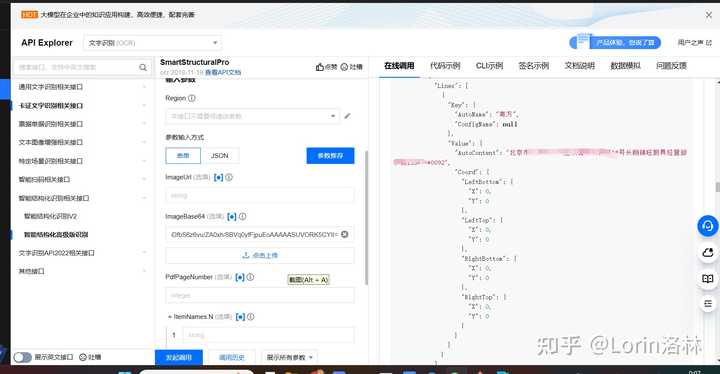Image resolution: width=720 pixels, height=374 pixels.
Task: Switch to the 代码示例 tab
Action: (x=445, y=66)
